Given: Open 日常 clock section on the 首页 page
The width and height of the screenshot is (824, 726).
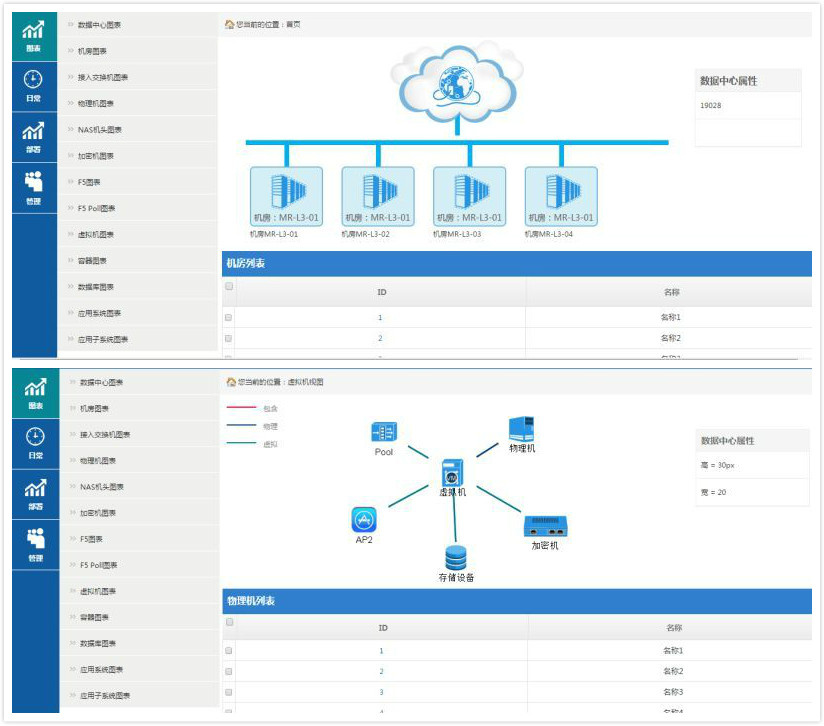Looking at the screenshot, I should pos(34,86).
